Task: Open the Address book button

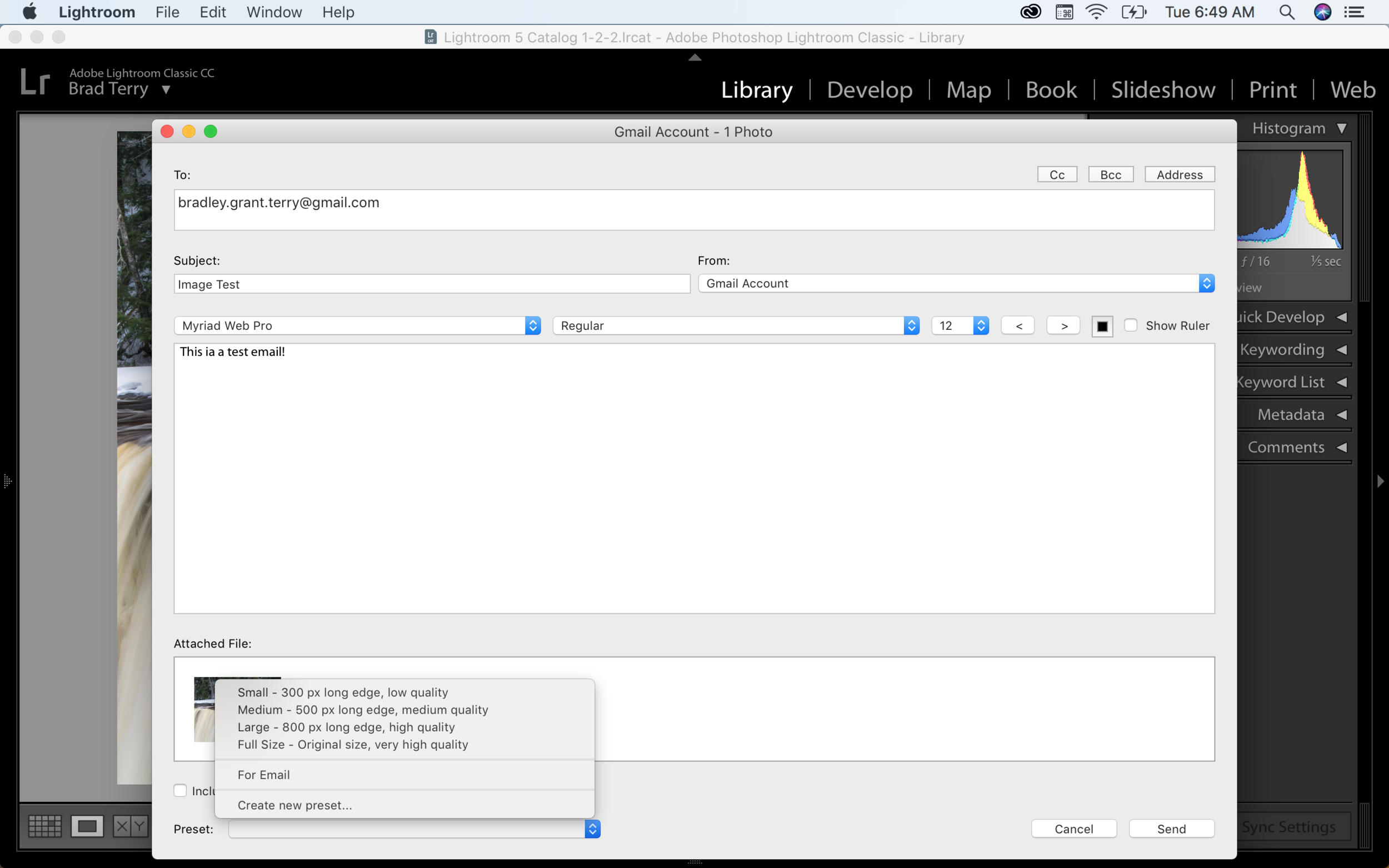Action: (1180, 174)
